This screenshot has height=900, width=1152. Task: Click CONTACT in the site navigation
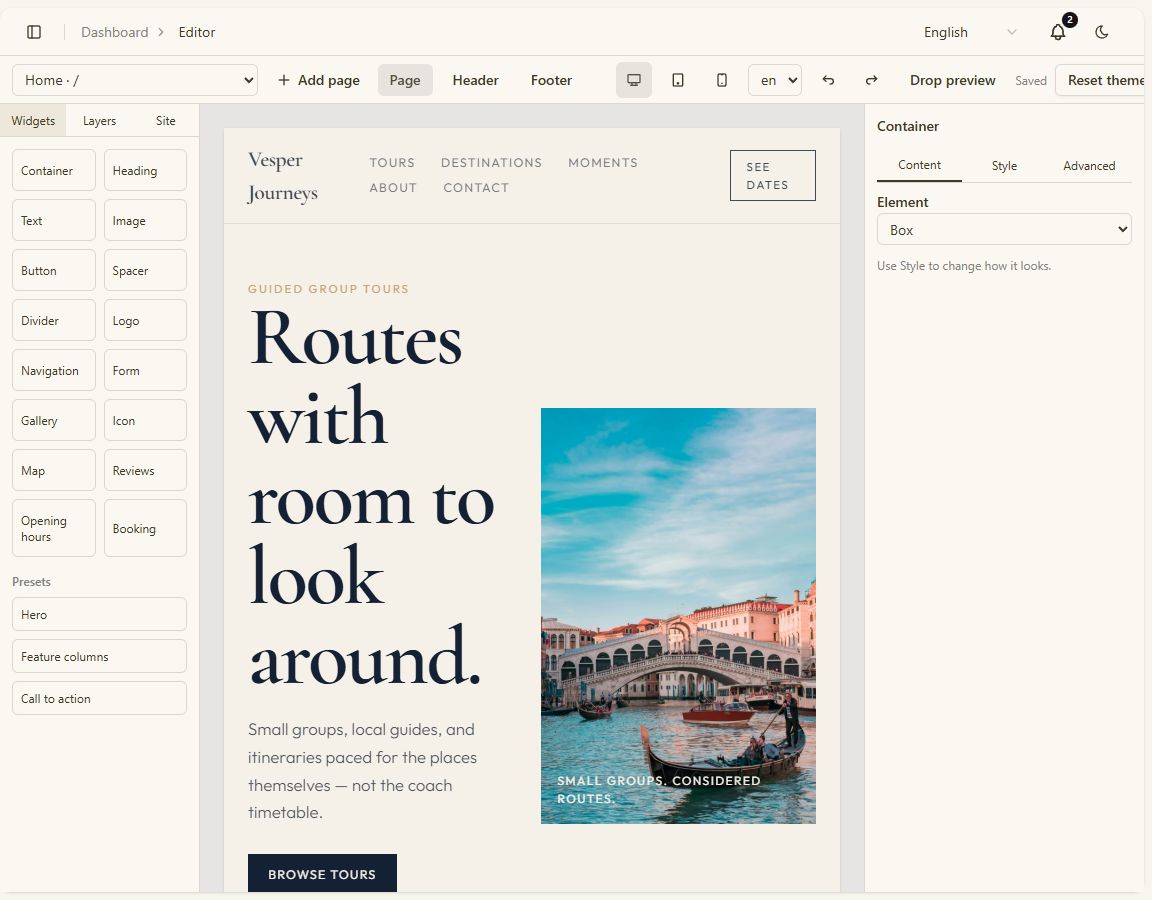click(x=475, y=187)
